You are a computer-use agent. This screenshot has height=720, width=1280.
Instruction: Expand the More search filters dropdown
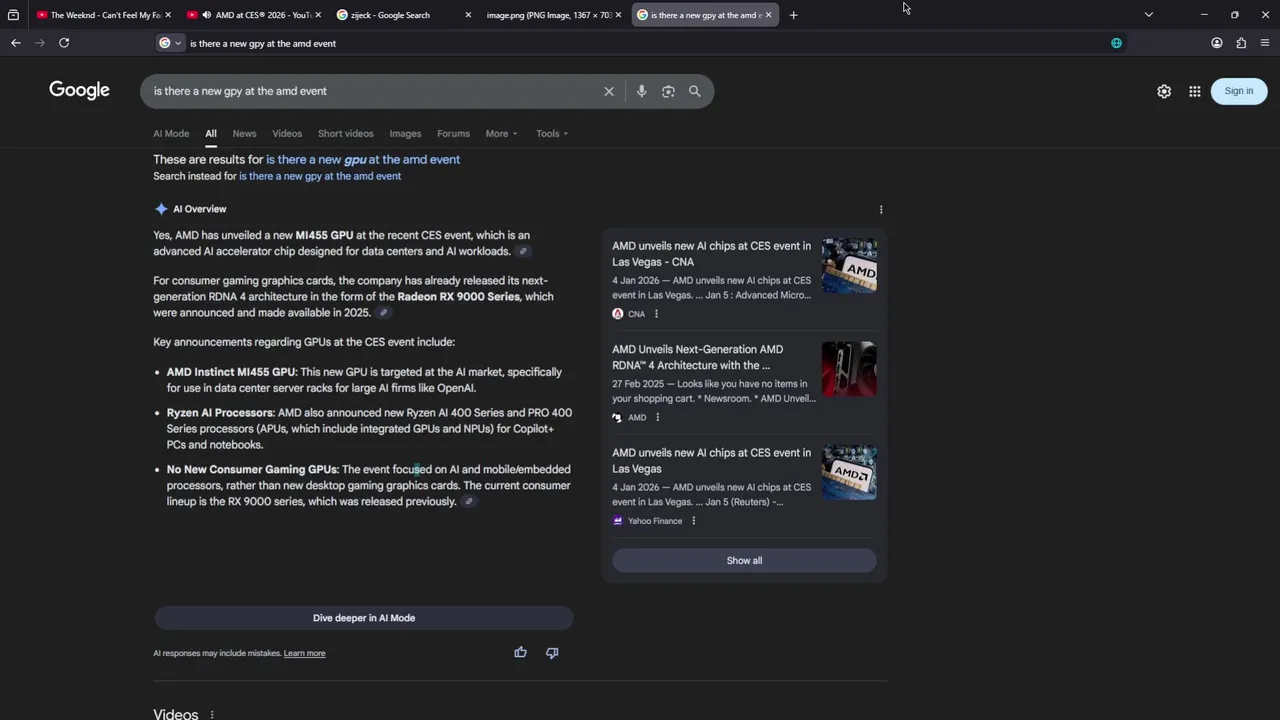[501, 133]
